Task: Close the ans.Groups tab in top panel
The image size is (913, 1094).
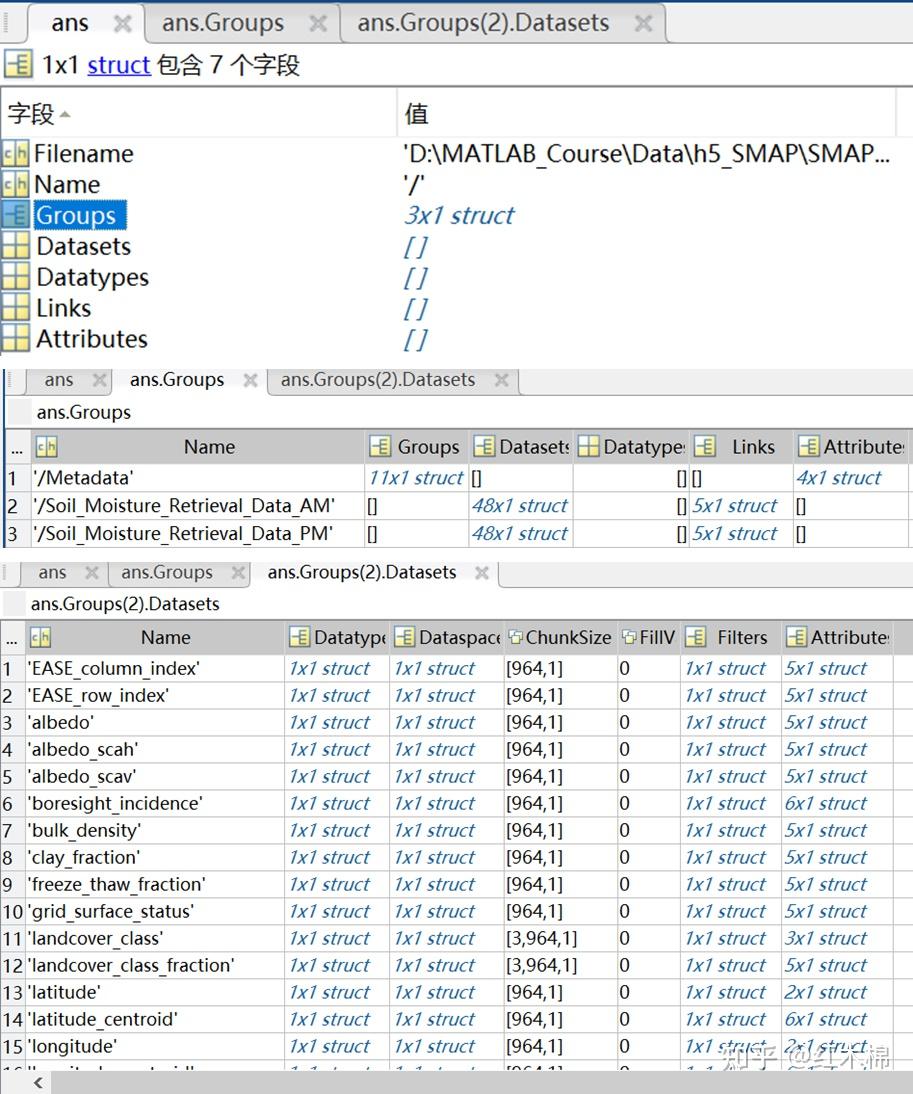Action: (x=318, y=24)
